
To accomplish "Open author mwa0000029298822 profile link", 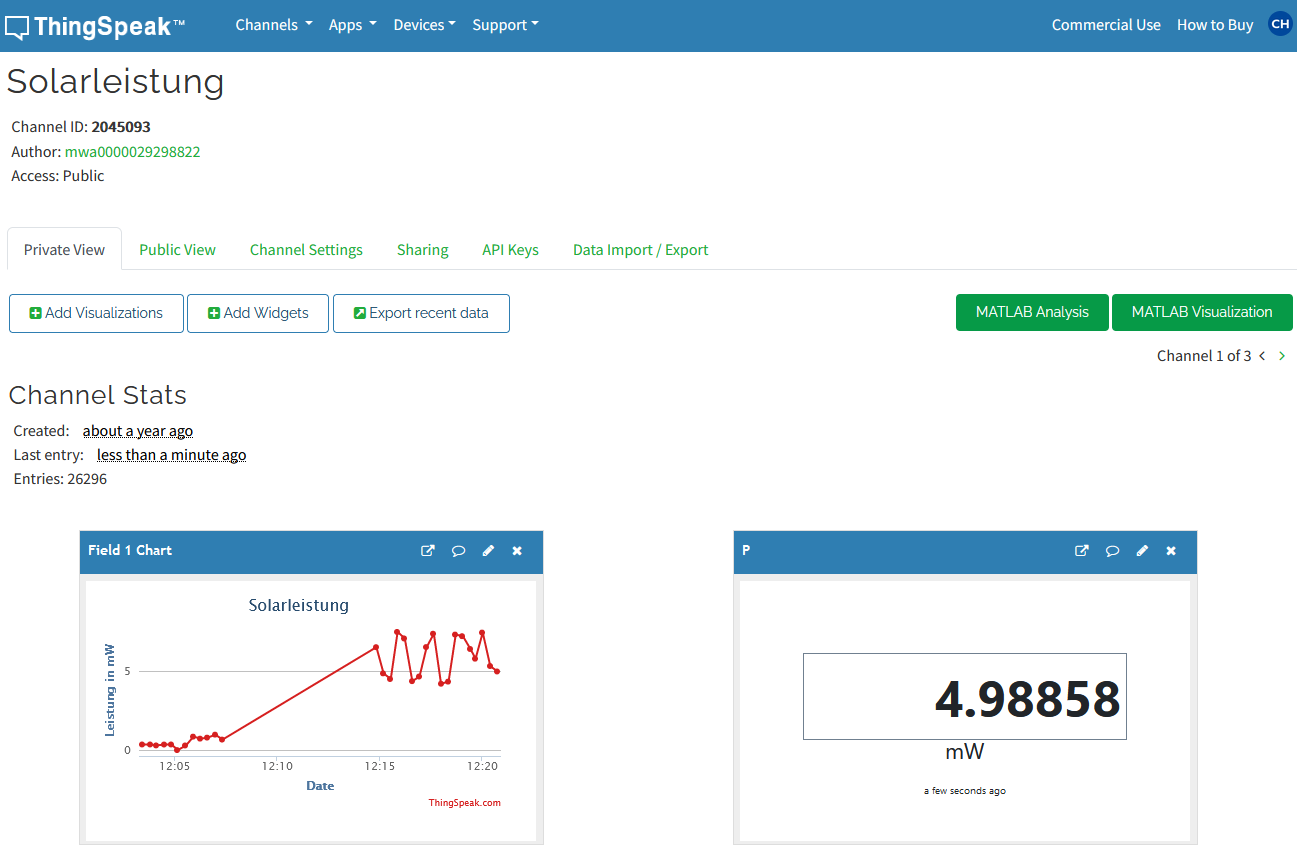I will pos(132,152).
